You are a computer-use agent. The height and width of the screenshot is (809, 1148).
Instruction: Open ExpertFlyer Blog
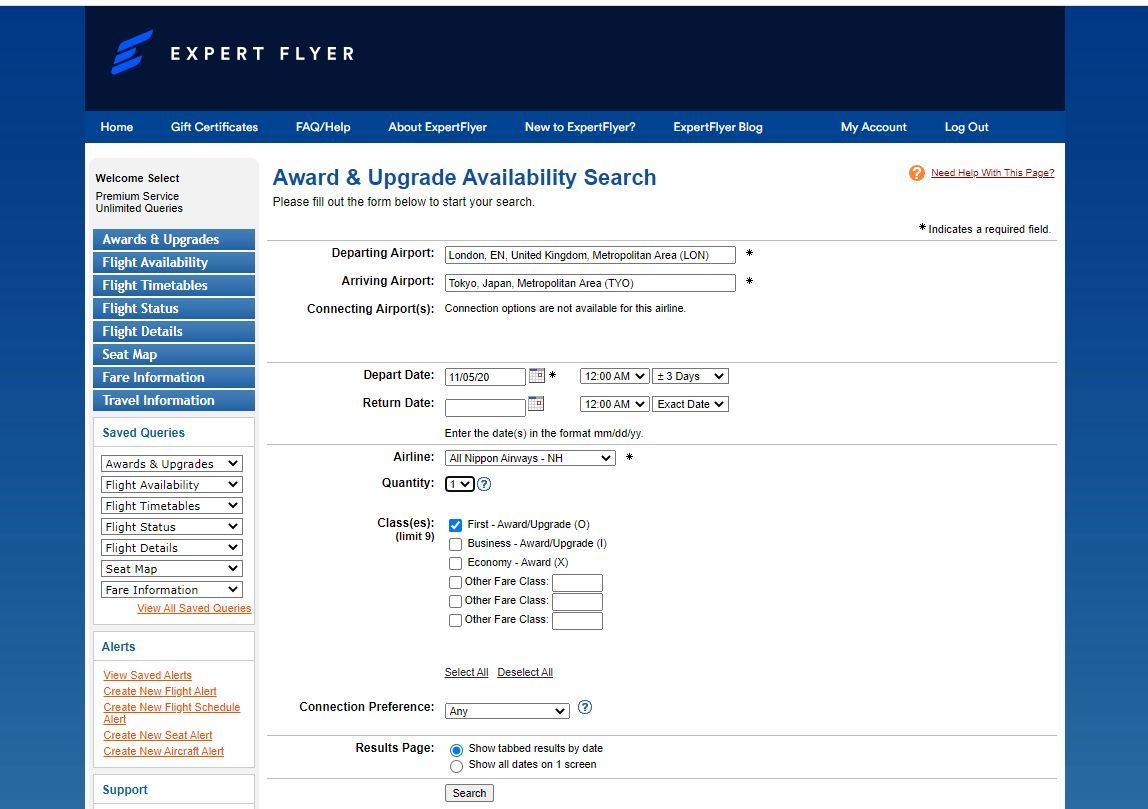coord(718,127)
